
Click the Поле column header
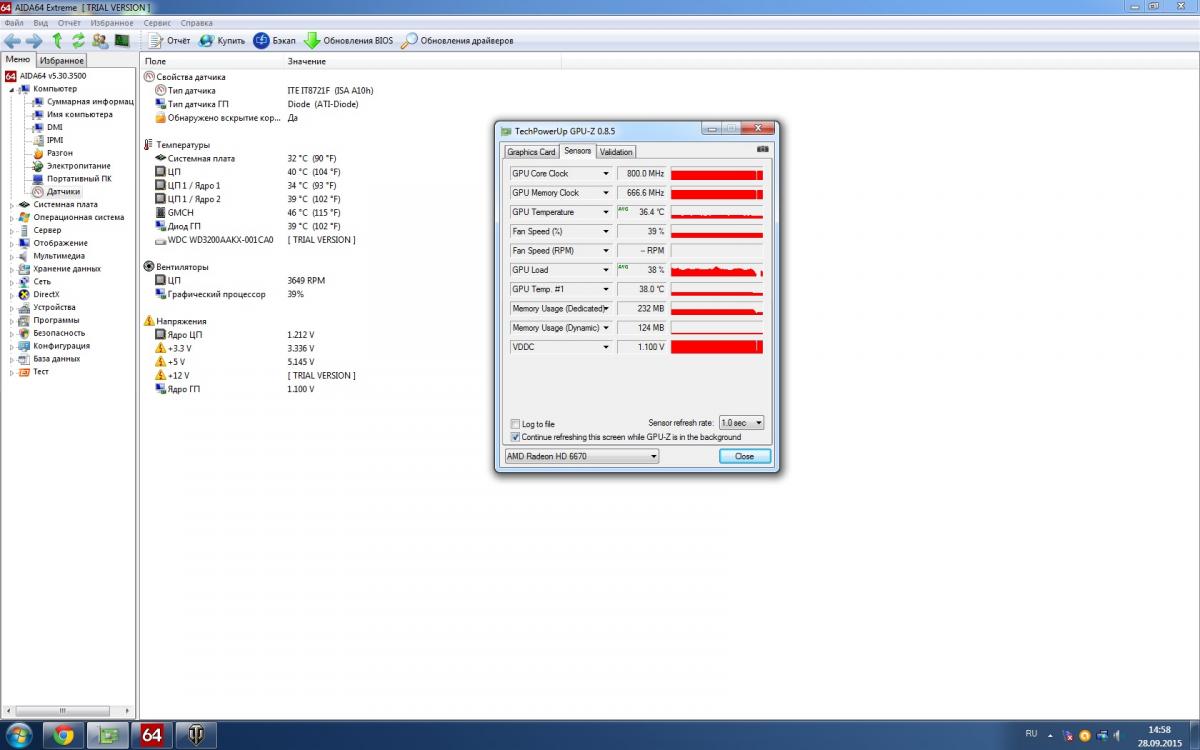[212, 62]
